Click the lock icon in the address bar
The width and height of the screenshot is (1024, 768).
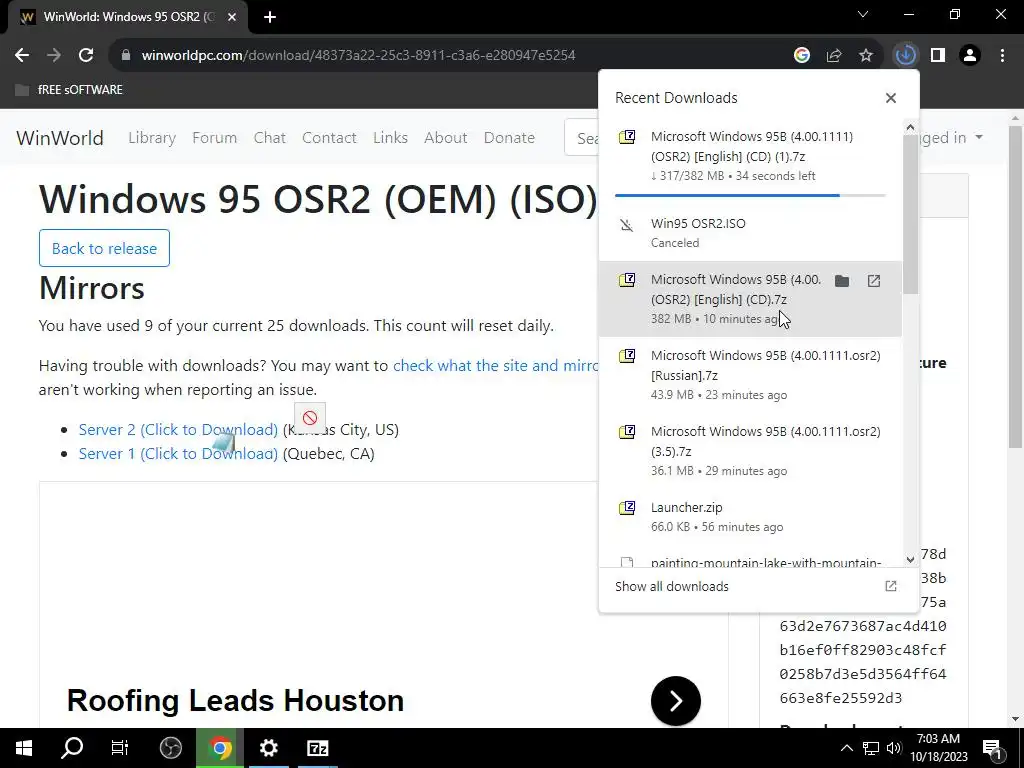126,56
